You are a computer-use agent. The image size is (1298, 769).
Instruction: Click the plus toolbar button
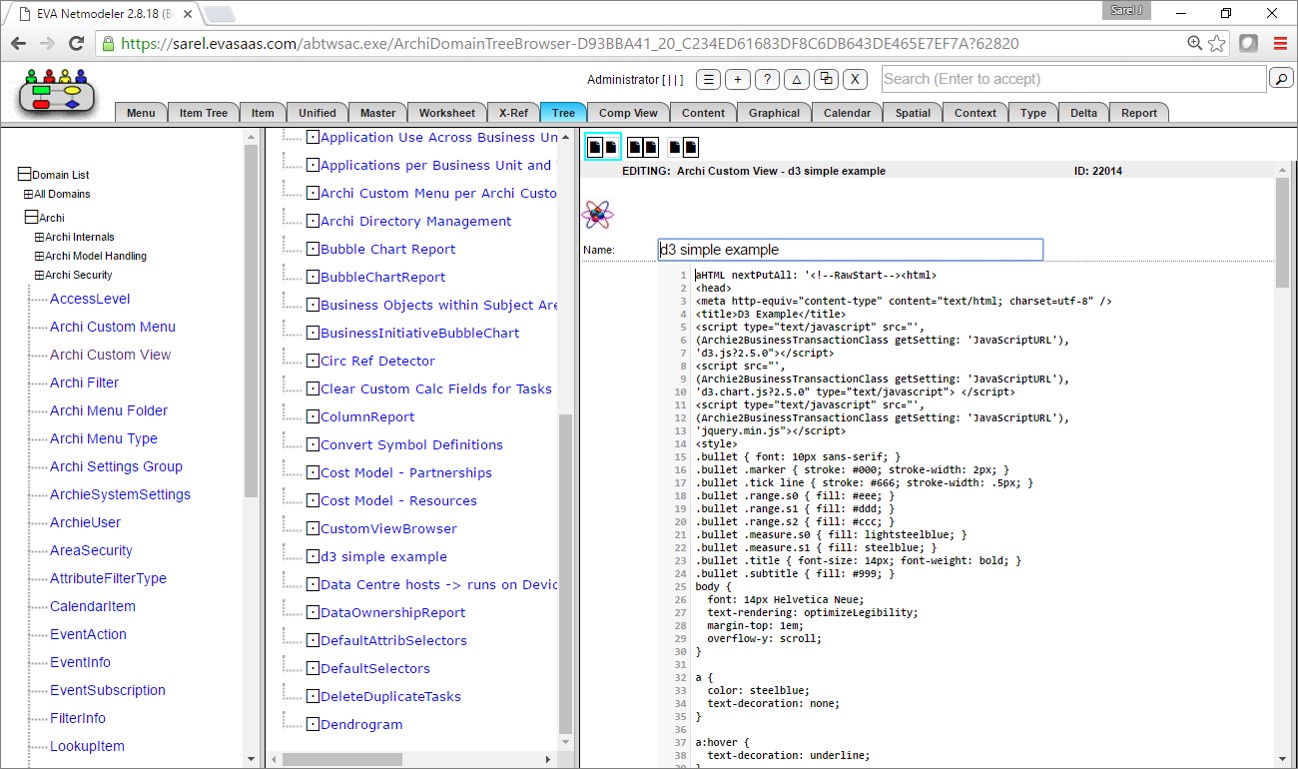pyautogui.click(x=737, y=80)
